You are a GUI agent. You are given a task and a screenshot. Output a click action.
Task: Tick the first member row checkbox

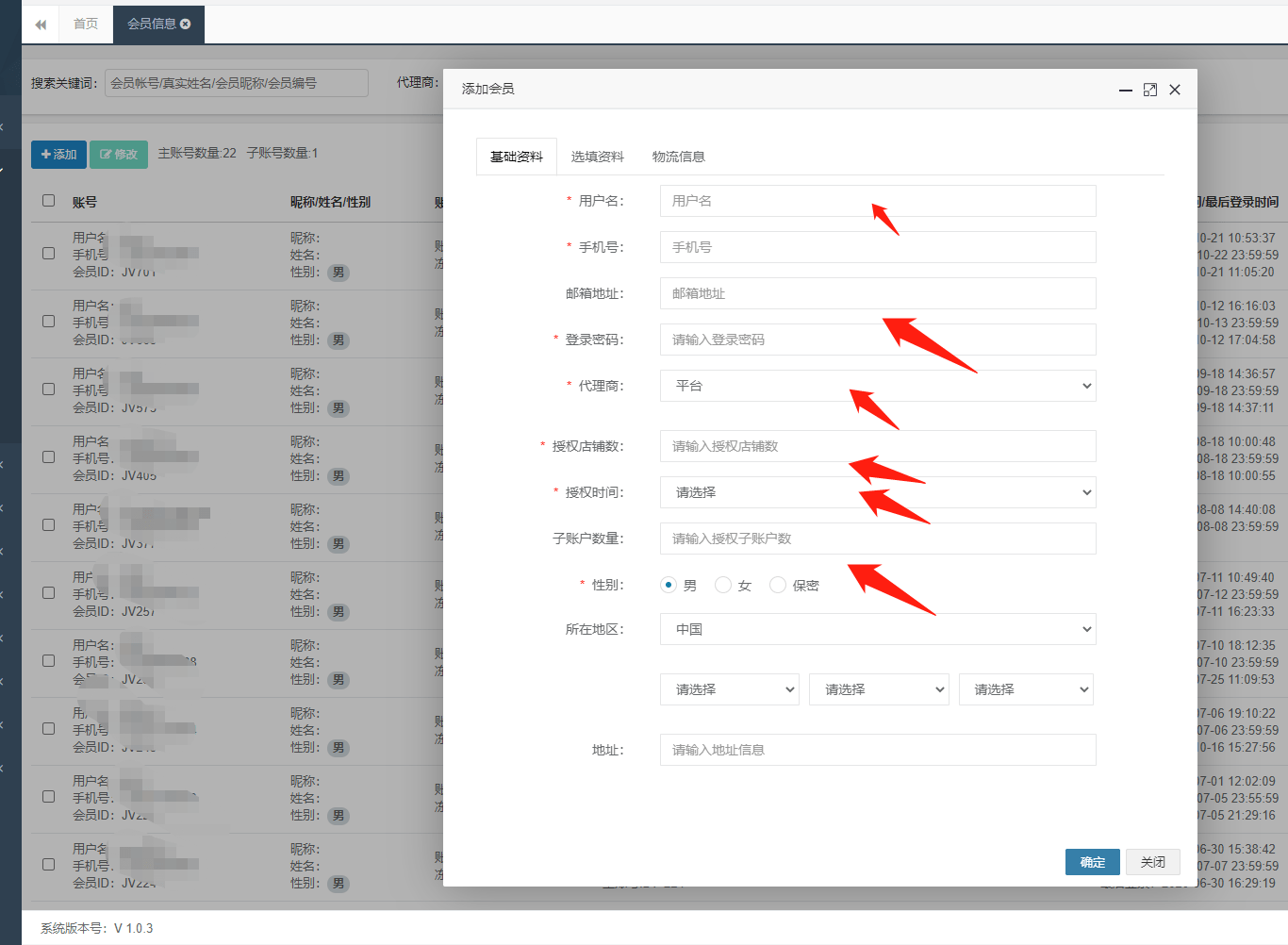pyautogui.click(x=48, y=255)
